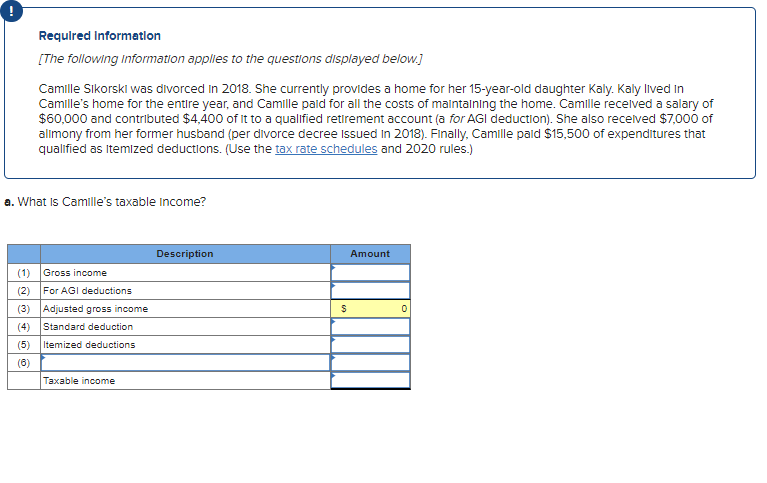Click the question 'What is Camille's taxable income?'

tap(112, 202)
